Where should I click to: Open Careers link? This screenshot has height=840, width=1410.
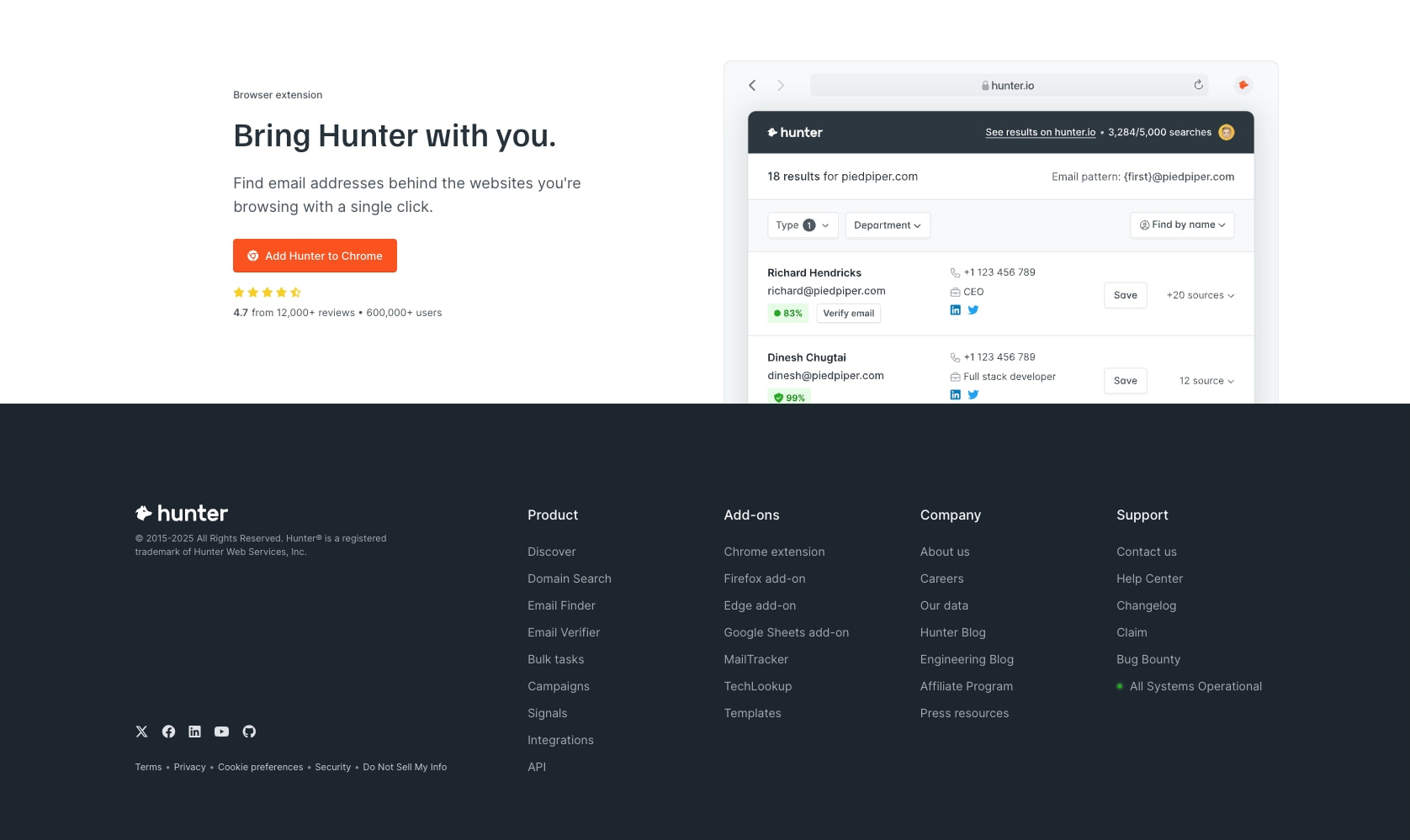click(x=942, y=578)
